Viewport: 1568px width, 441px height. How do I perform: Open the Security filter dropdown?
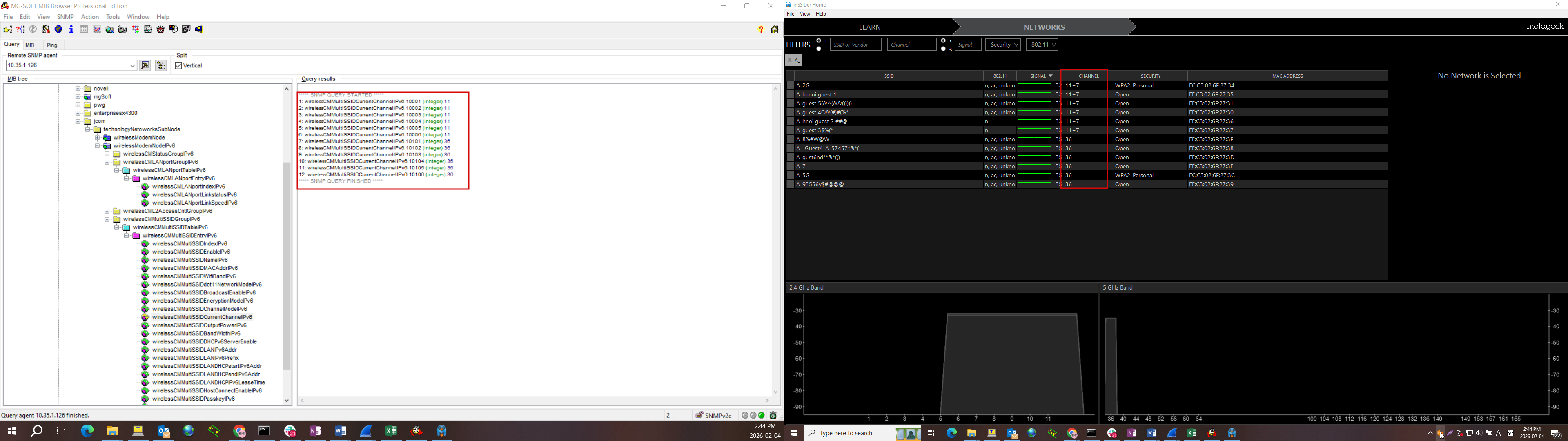[1002, 45]
